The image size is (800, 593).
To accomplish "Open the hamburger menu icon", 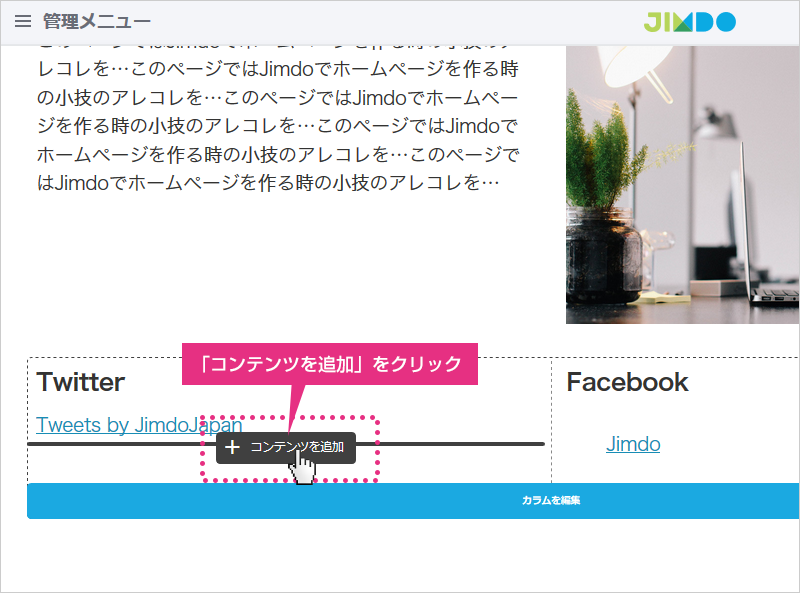I will (23, 21).
